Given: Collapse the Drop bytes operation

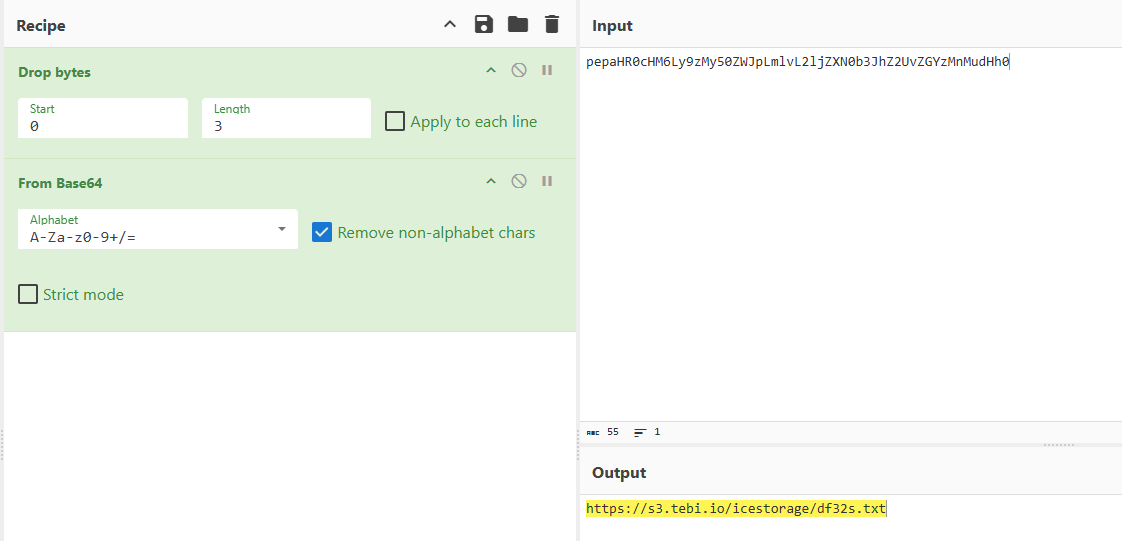Looking at the screenshot, I should point(491,70).
